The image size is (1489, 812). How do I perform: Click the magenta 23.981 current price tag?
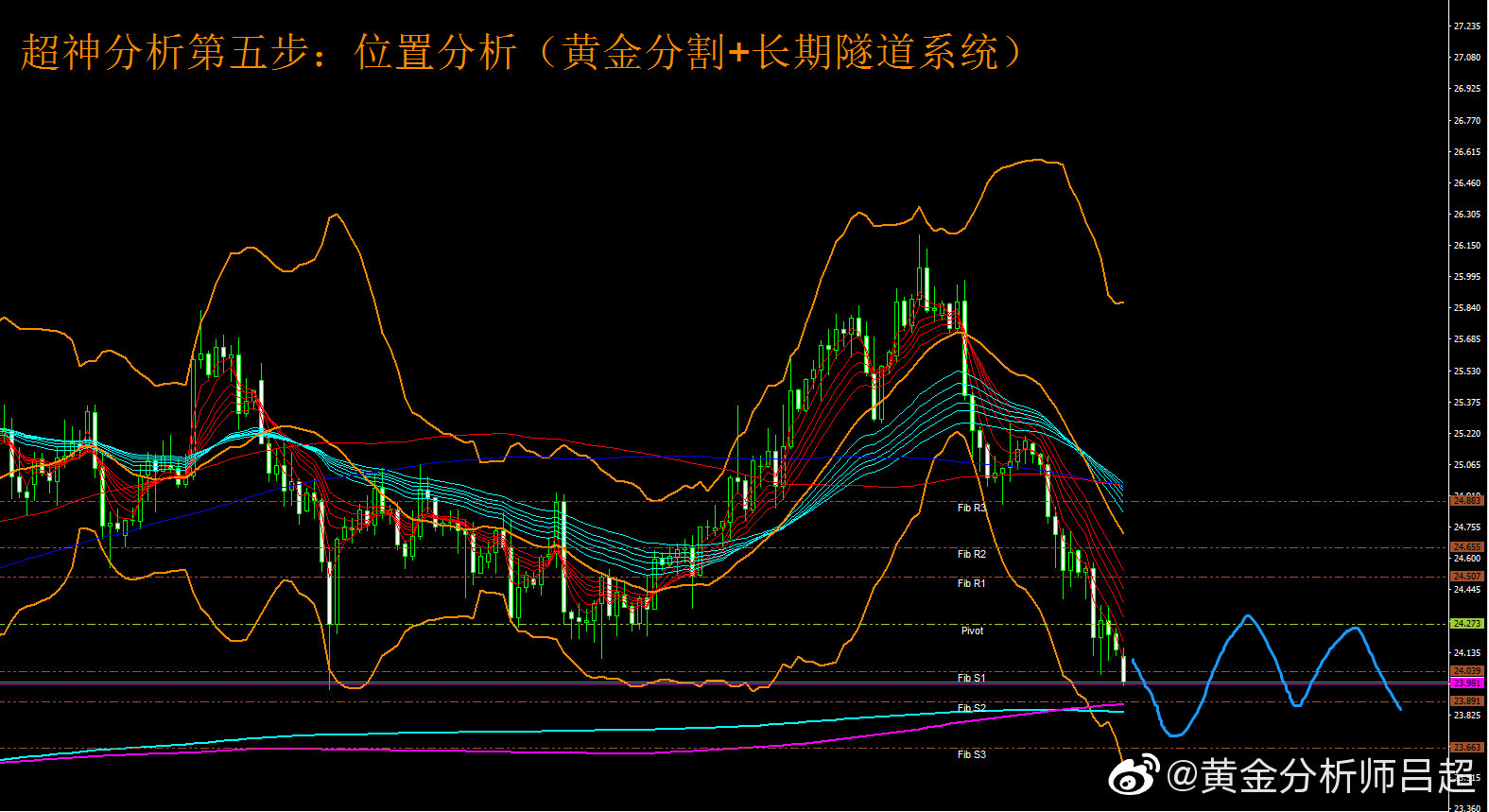pos(1466,682)
